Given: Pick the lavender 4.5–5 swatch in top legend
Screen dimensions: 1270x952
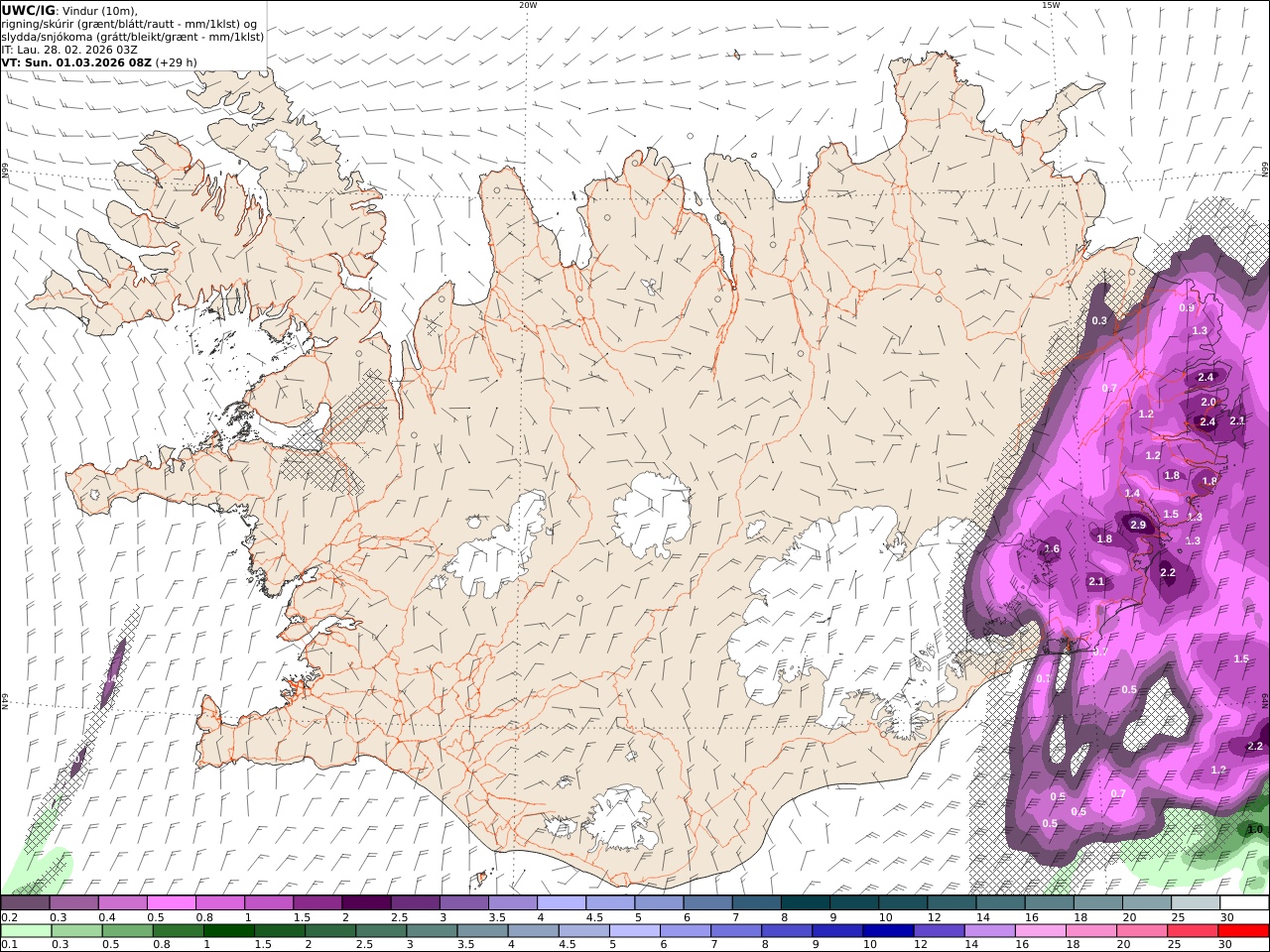Looking at the screenshot, I should (610, 903).
